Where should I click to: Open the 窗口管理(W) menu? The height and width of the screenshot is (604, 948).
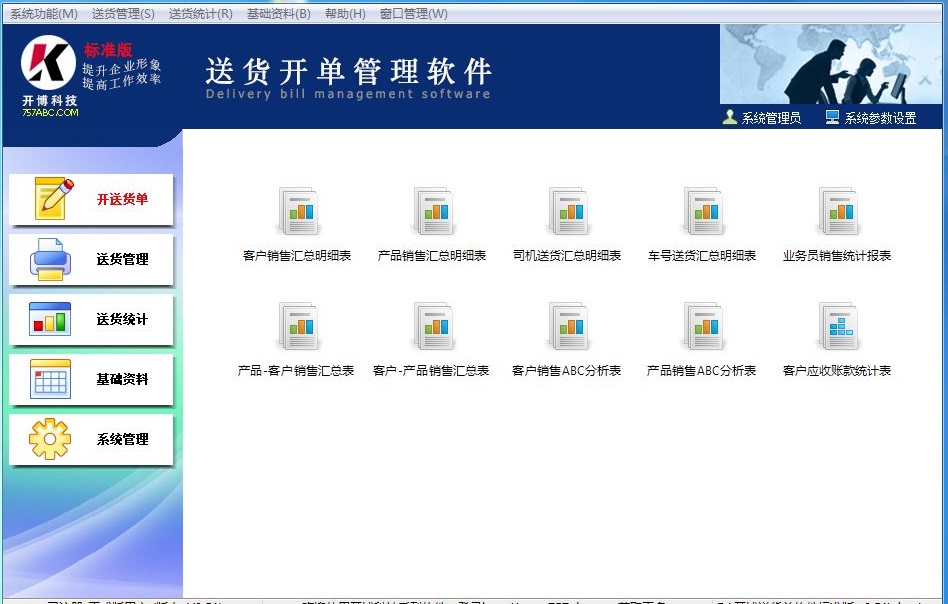(x=413, y=14)
